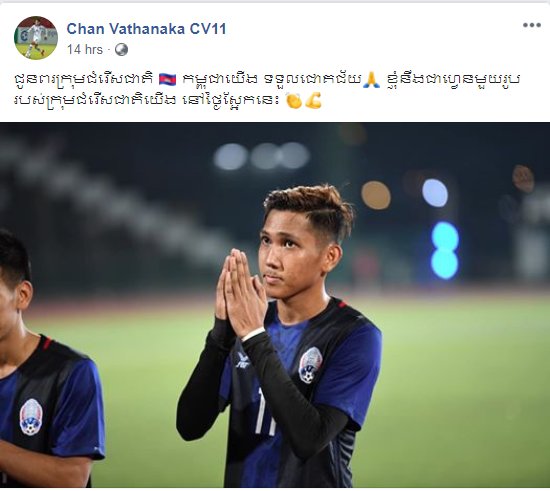Screen dimensions: 550x491
Task: Open the 14 hrs timestamp link
Action: 85,49
